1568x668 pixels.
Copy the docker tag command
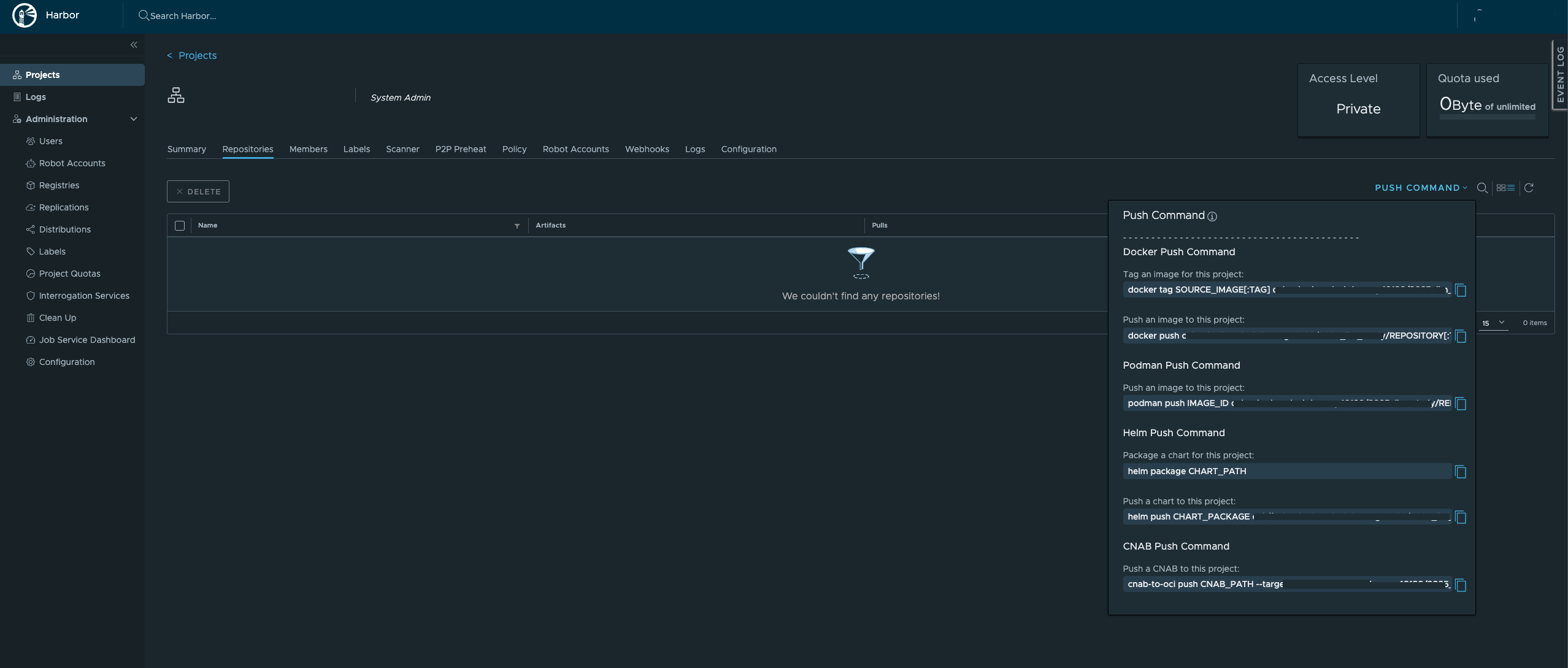tap(1461, 290)
